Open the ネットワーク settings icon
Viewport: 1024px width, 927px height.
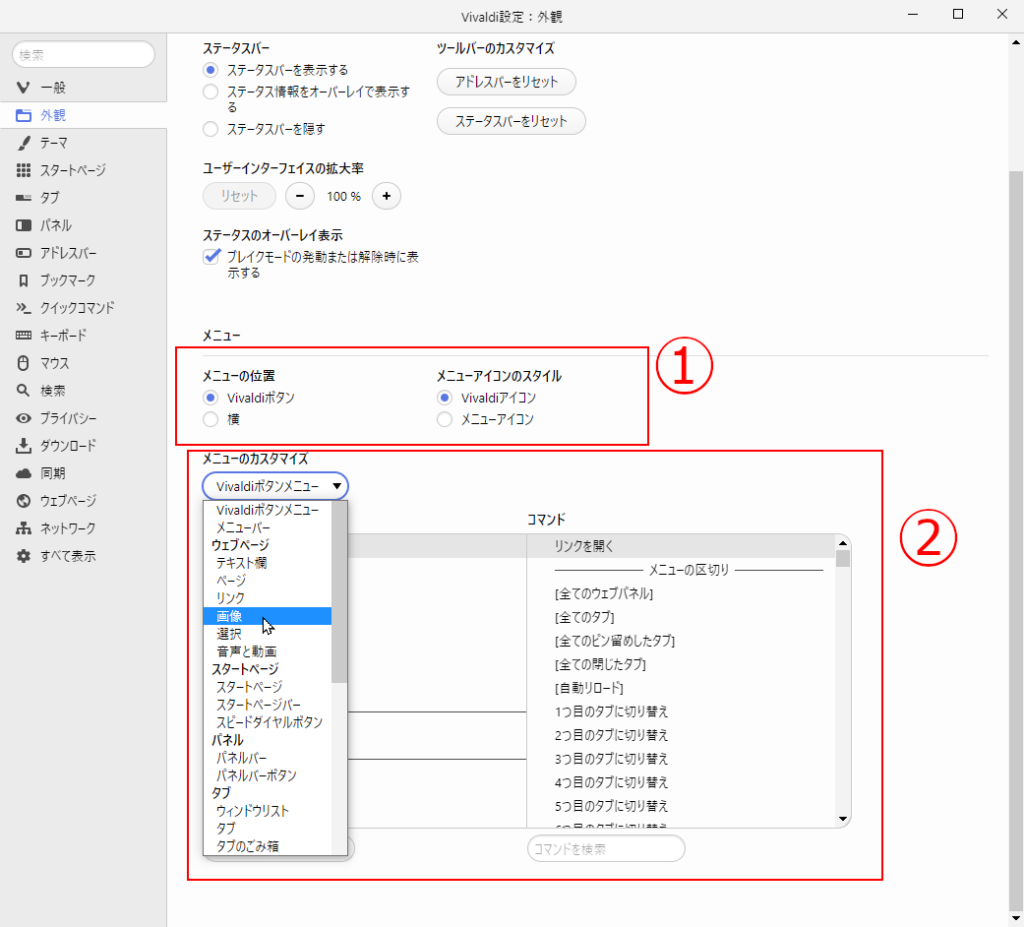point(23,528)
